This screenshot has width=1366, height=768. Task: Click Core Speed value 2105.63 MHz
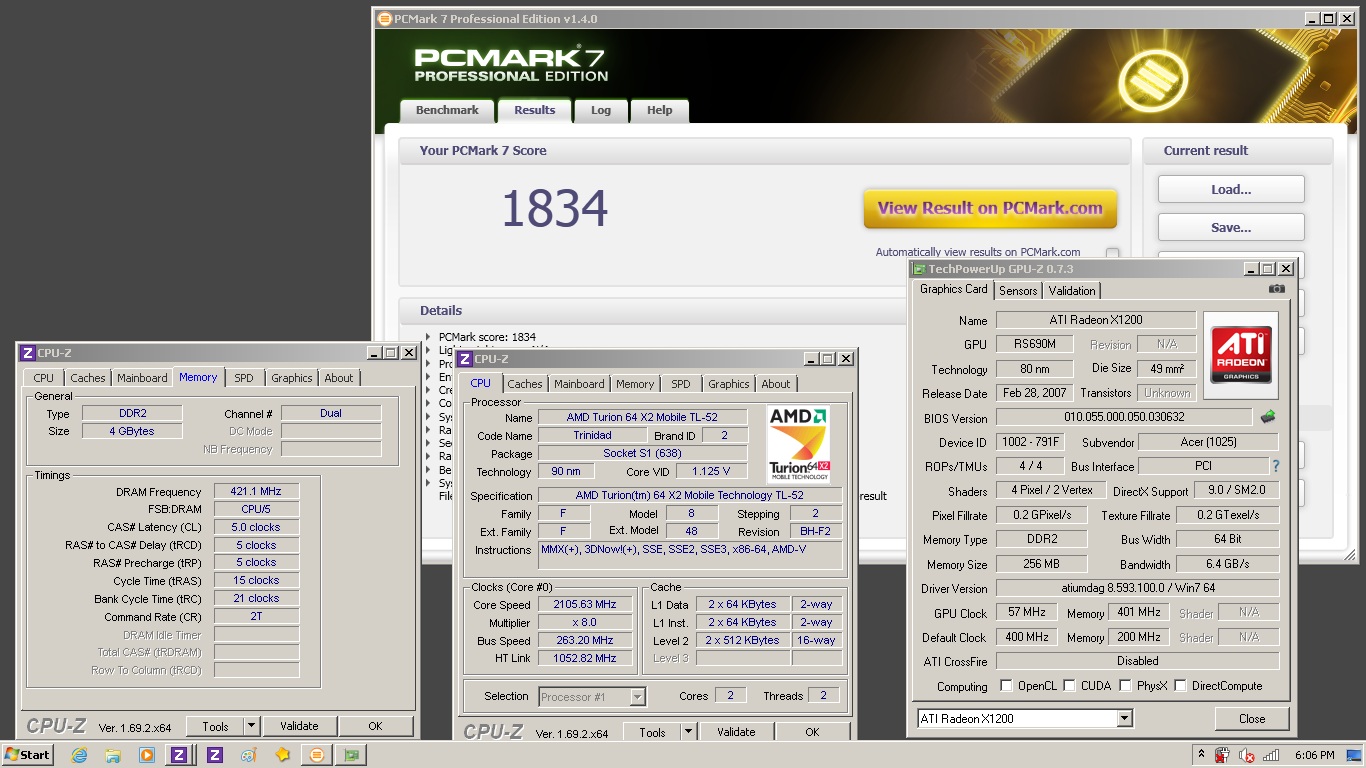[x=584, y=604]
